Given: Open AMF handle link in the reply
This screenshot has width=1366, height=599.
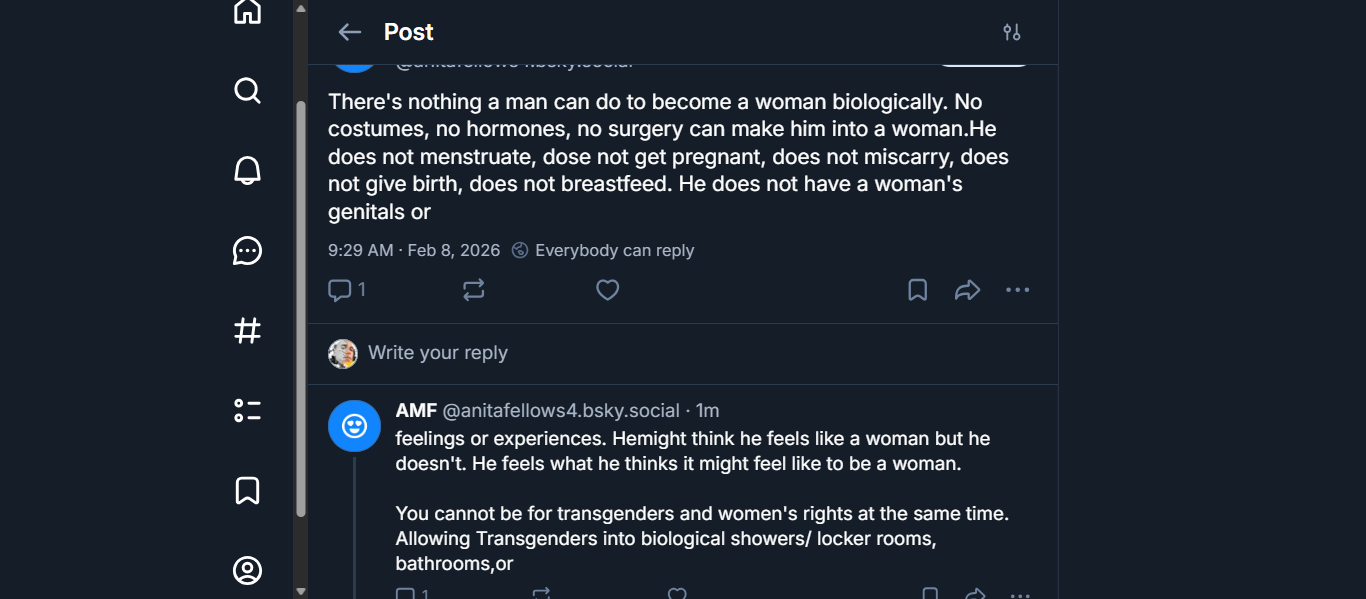Looking at the screenshot, I should point(561,411).
